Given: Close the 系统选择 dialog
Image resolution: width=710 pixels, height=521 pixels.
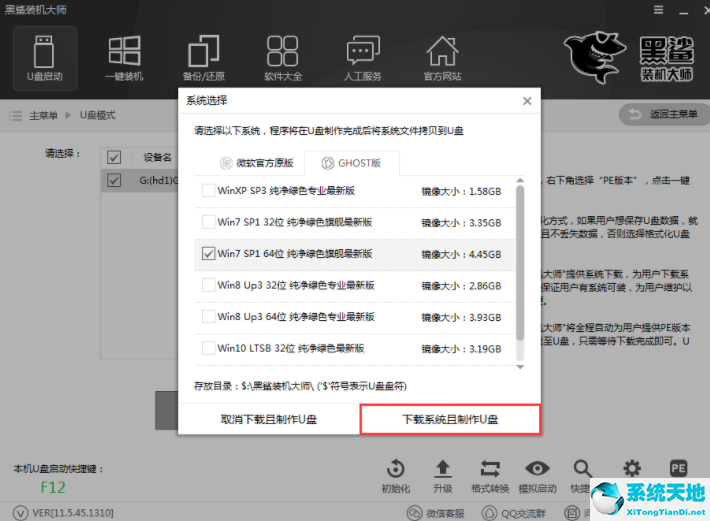Looking at the screenshot, I should (527, 101).
